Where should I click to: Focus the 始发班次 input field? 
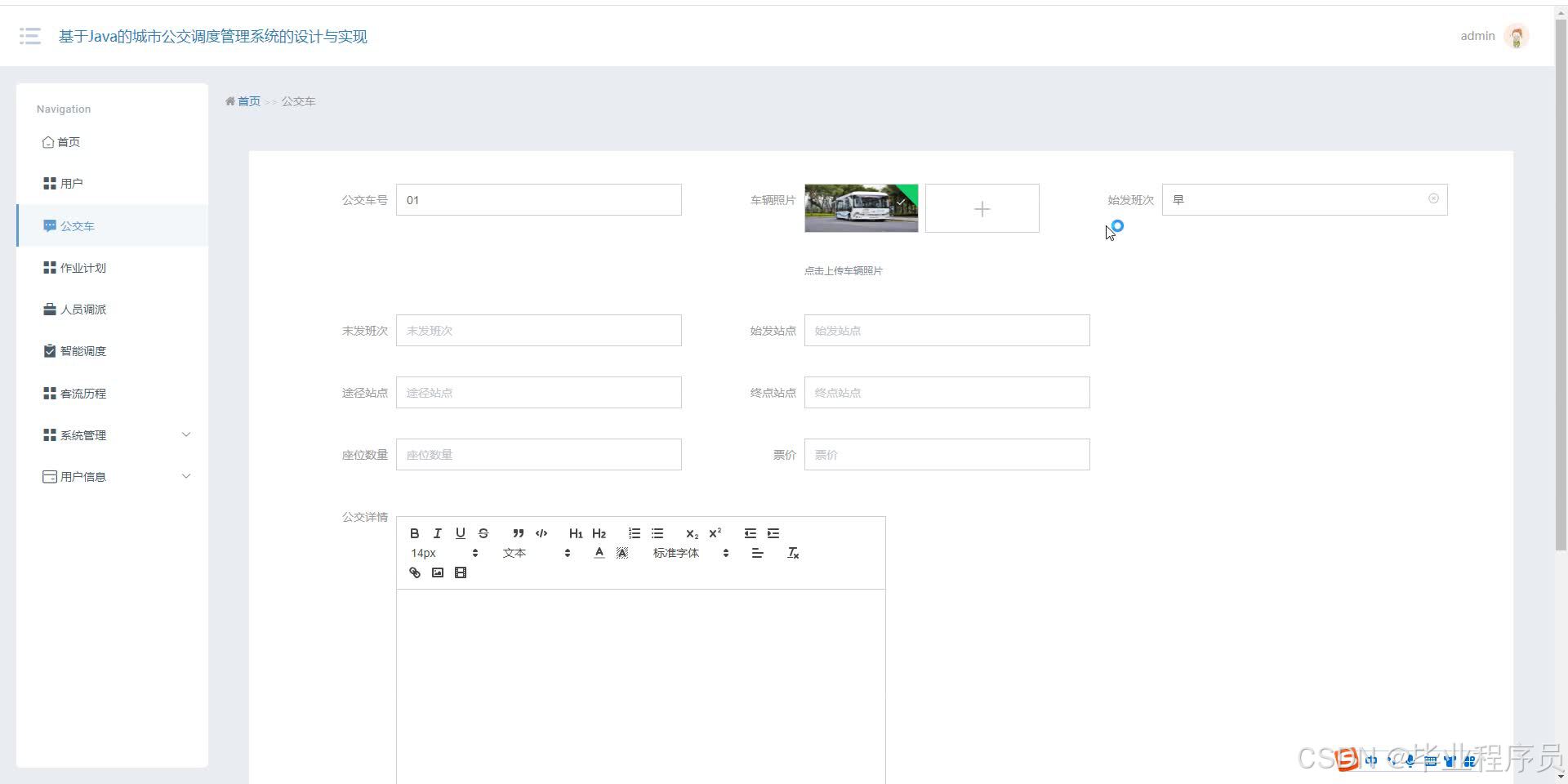tap(1305, 200)
